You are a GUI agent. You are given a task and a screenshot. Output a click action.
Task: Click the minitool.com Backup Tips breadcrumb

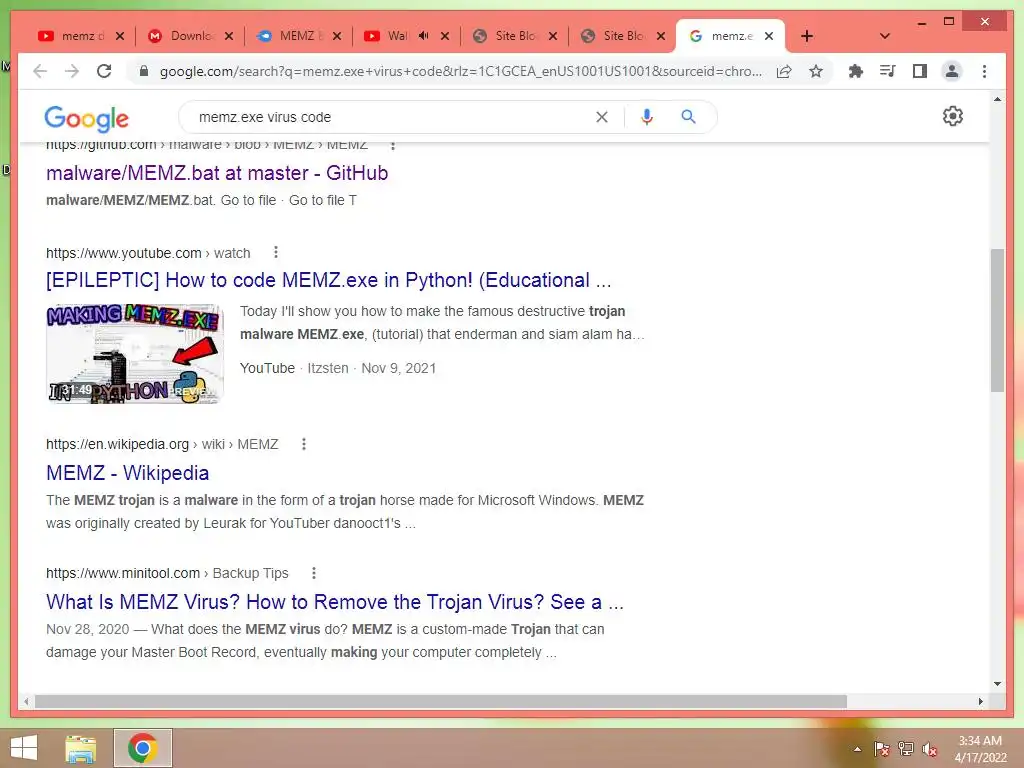[x=167, y=573]
